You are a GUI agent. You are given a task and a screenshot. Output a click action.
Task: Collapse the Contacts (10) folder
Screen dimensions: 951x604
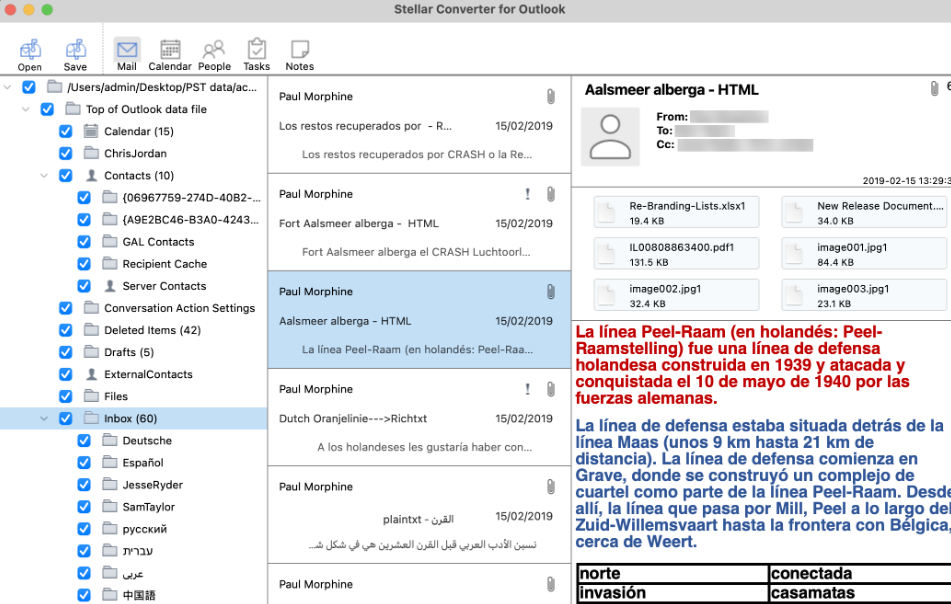click(44, 175)
